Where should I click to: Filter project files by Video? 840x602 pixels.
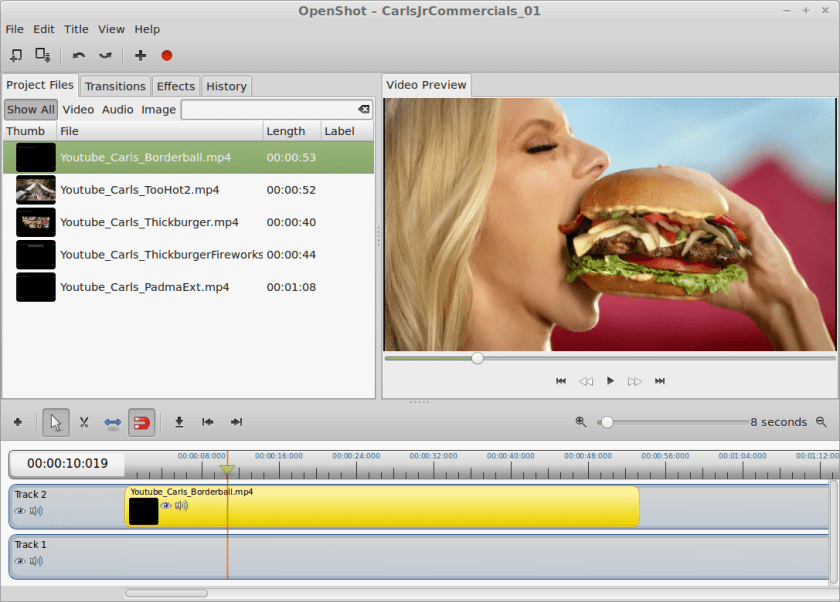pos(77,109)
